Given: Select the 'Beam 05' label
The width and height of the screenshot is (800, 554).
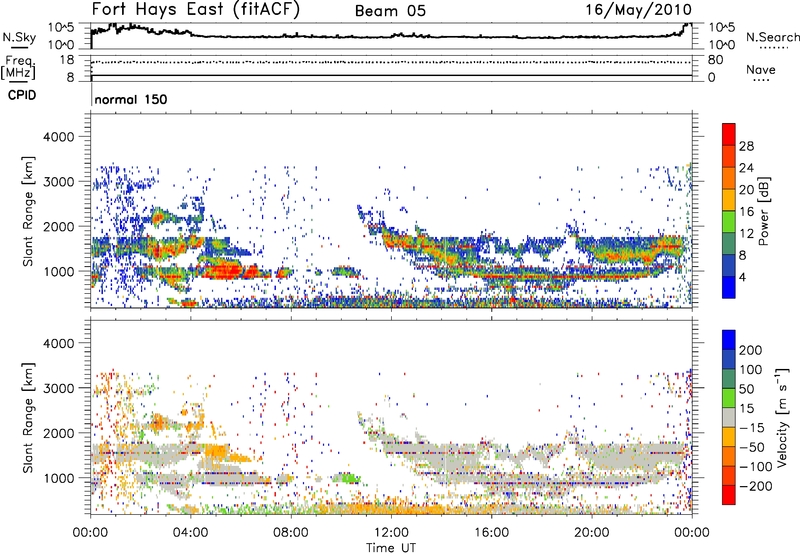Looking at the screenshot, I should pos(390,11).
